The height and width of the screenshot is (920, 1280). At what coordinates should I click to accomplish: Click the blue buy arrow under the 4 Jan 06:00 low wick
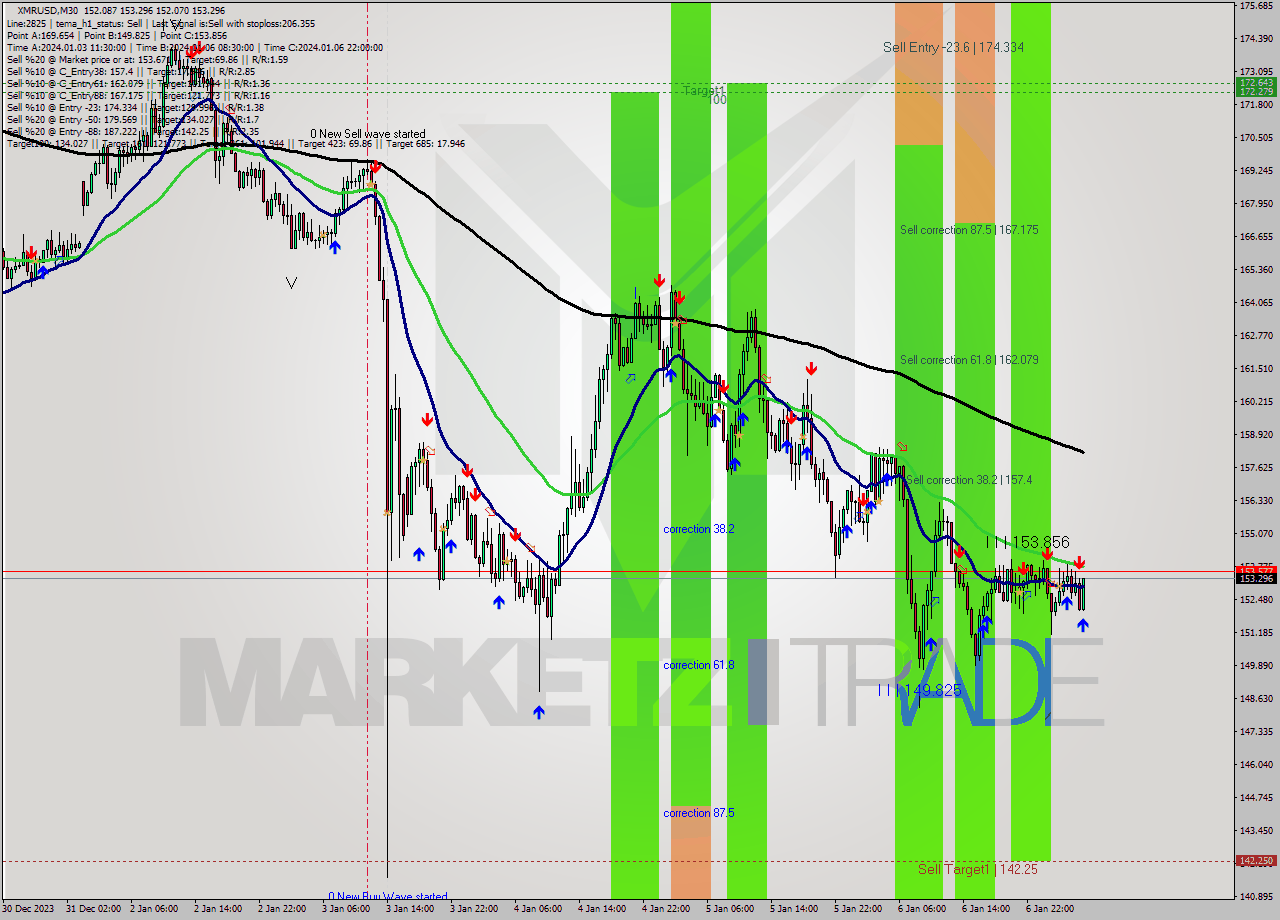539,712
